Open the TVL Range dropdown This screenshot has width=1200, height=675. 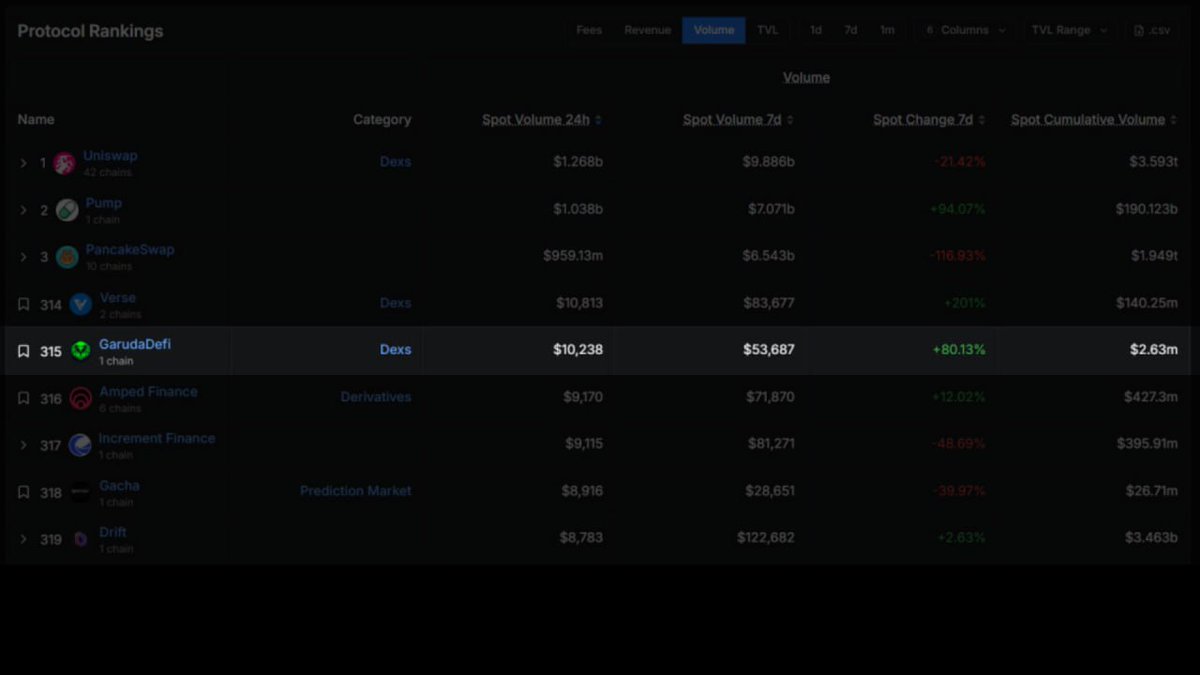click(1070, 30)
